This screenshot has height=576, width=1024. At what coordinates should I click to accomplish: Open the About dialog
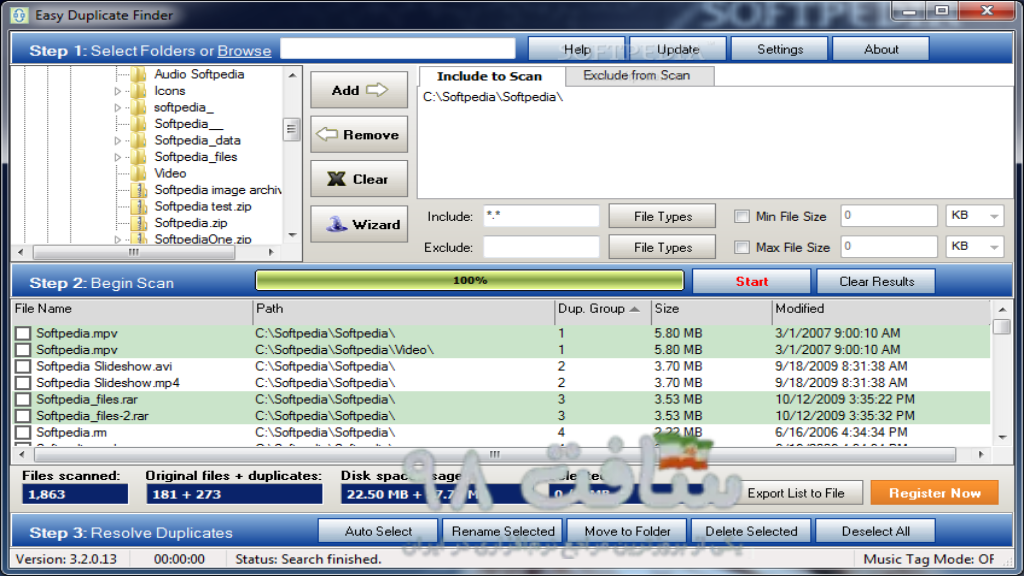881,49
